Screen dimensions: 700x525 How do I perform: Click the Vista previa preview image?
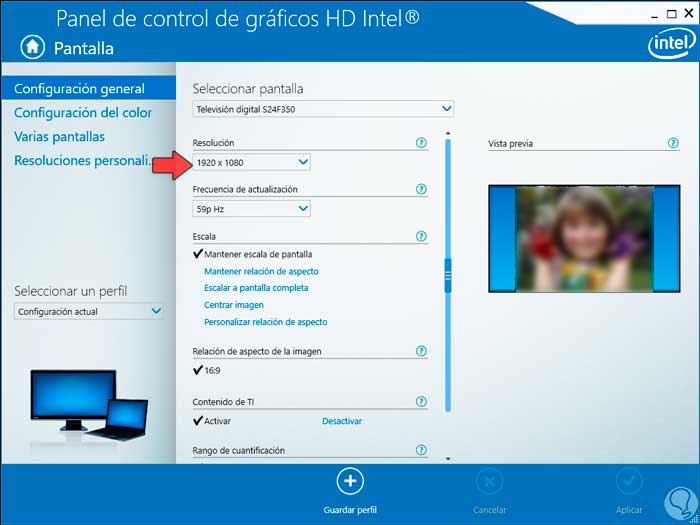coord(584,239)
